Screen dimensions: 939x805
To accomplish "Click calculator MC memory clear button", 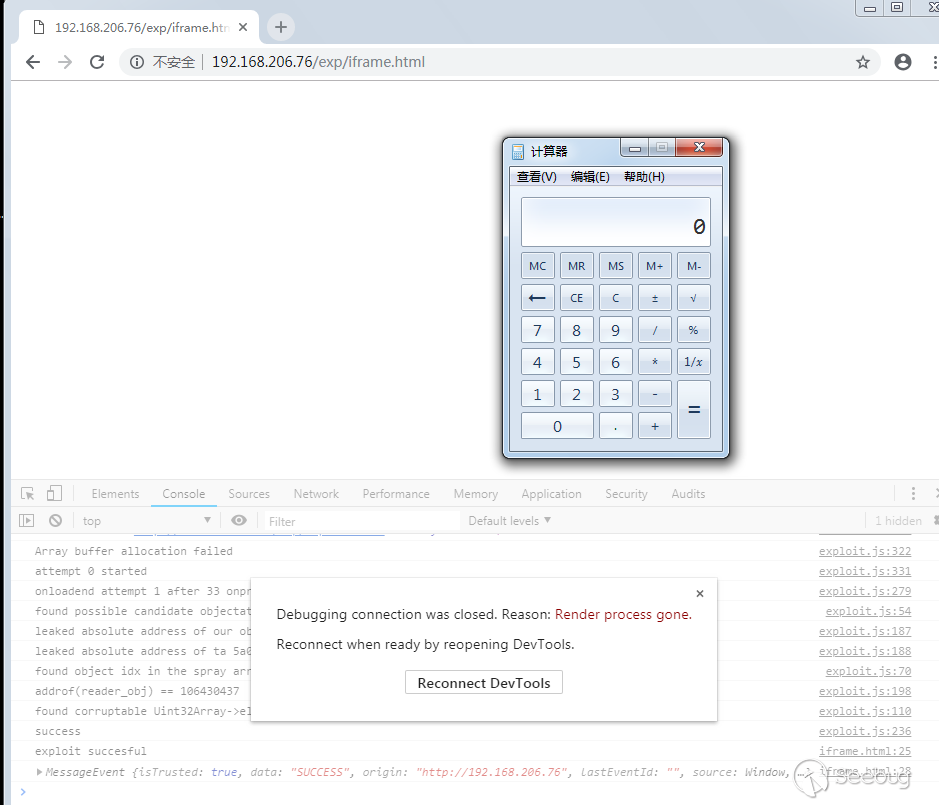I will click(537, 266).
